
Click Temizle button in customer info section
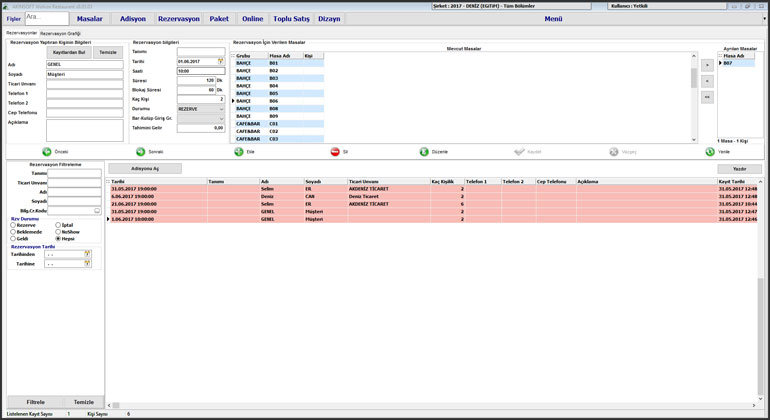[108, 52]
